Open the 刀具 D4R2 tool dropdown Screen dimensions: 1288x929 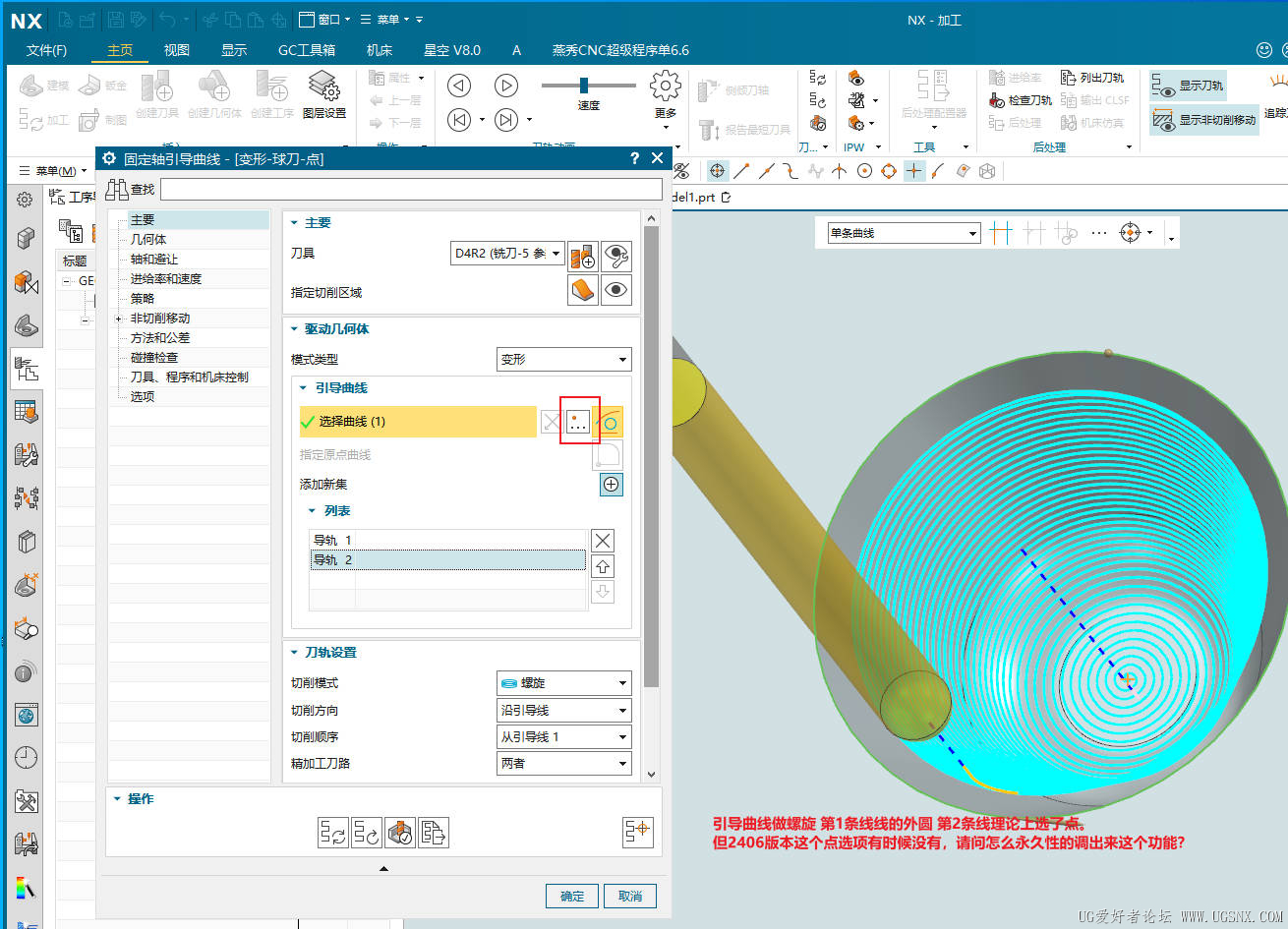click(507, 254)
